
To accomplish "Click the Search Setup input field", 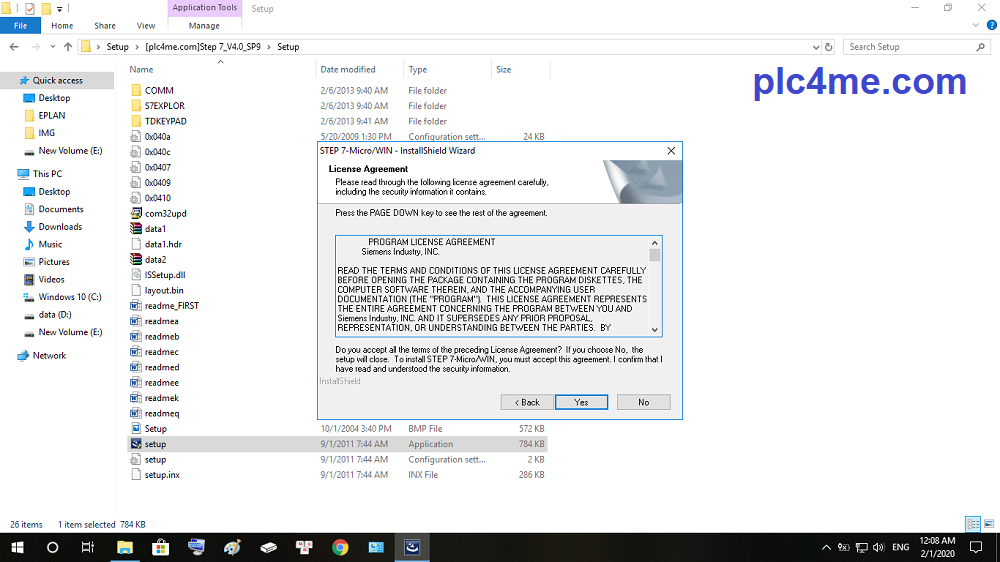I will tap(908, 47).
